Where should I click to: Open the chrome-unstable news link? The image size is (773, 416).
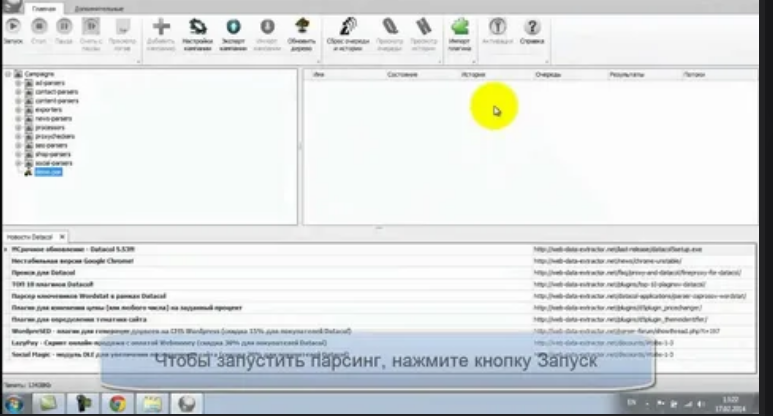[607, 261]
